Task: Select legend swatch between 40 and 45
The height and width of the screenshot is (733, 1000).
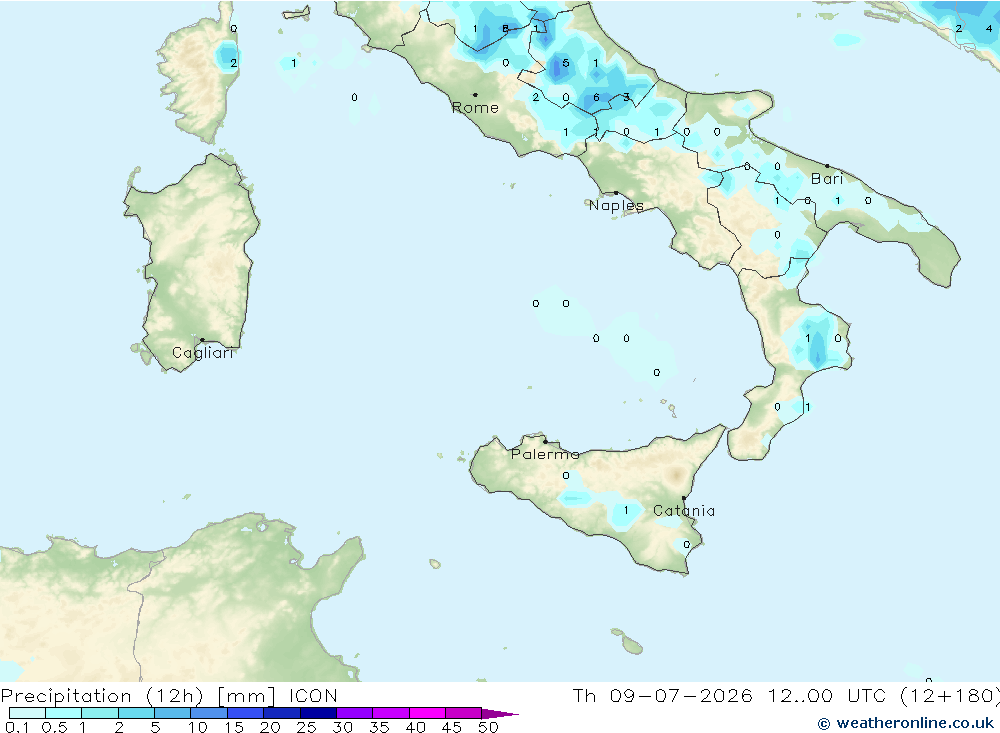Action: [427, 713]
